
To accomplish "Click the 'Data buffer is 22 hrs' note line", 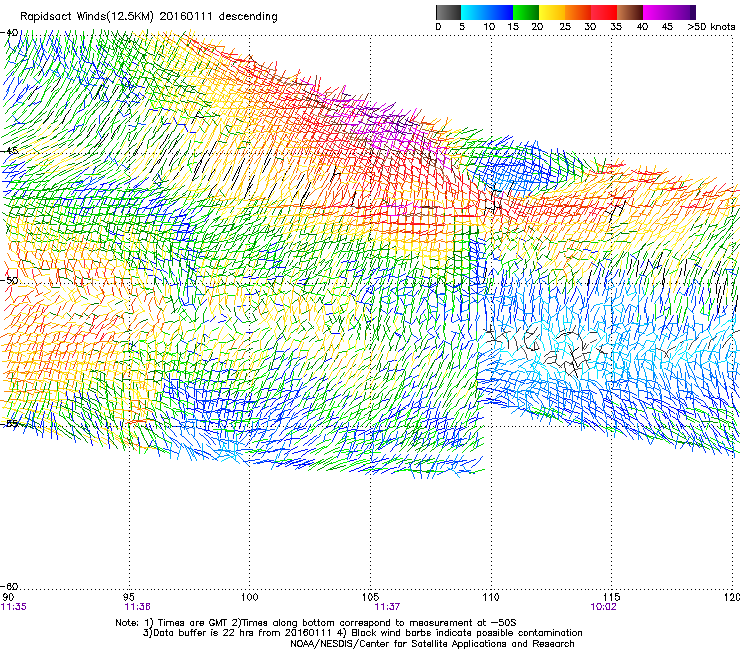I will [x=362, y=633].
